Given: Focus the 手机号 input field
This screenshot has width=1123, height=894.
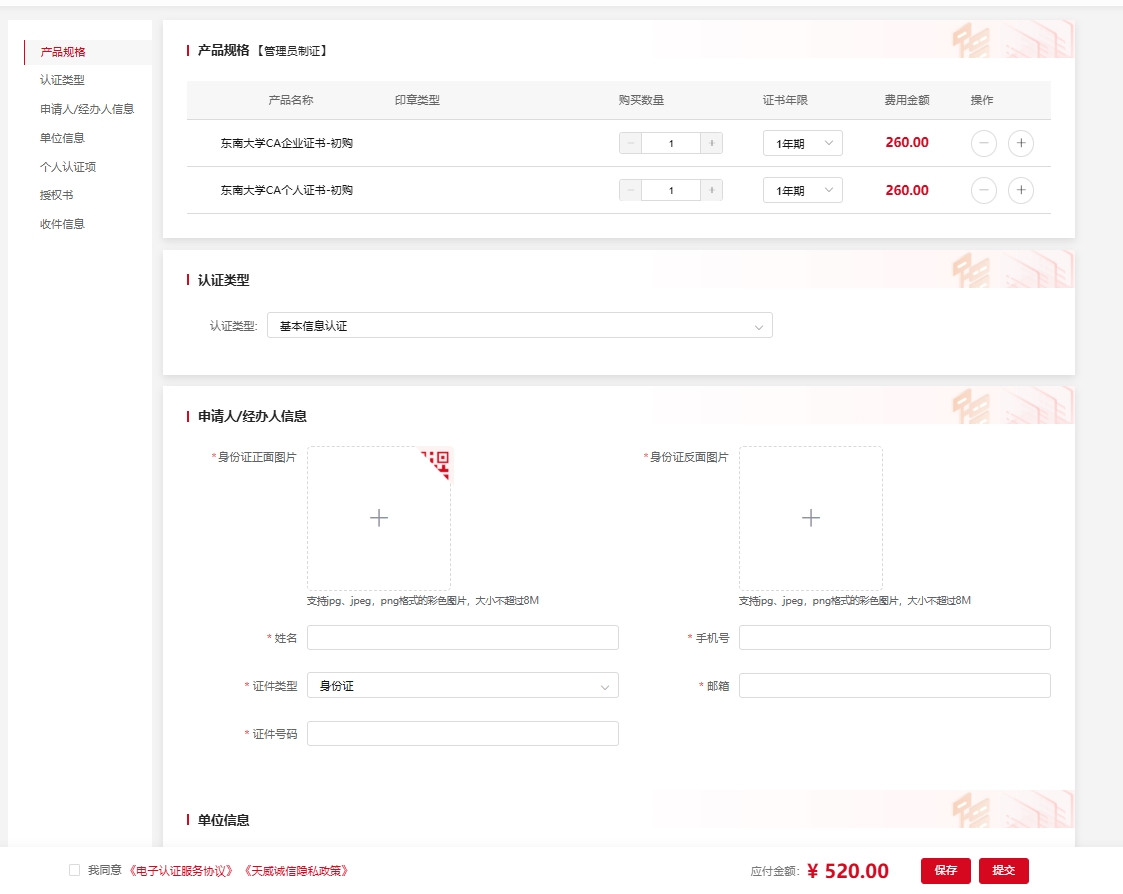Looking at the screenshot, I should click(894, 638).
